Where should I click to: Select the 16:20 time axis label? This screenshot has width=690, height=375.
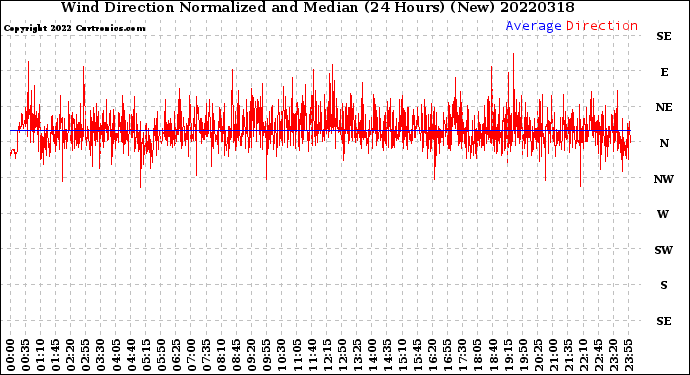point(433,355)
